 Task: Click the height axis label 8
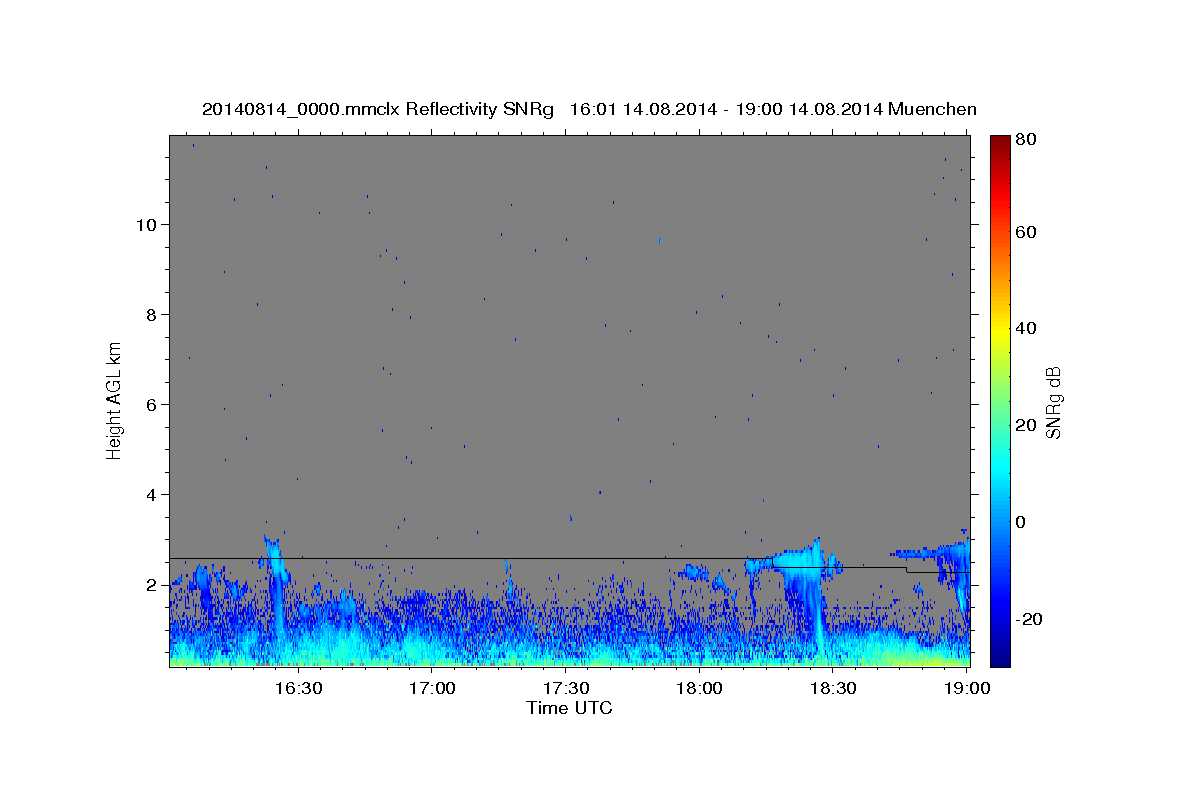151,314
